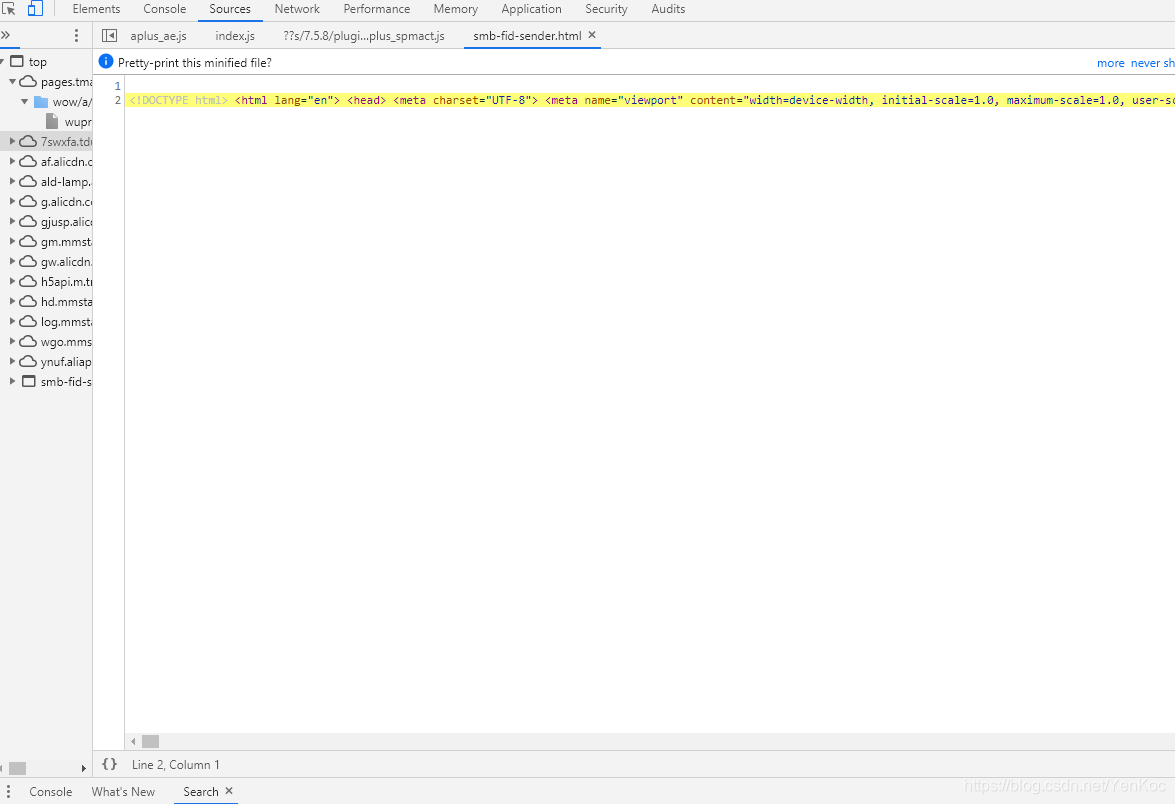Viewport: 1175px width, 804px height.
Task: Open the What's New drawer tab
Action: (x=123, y=792)
